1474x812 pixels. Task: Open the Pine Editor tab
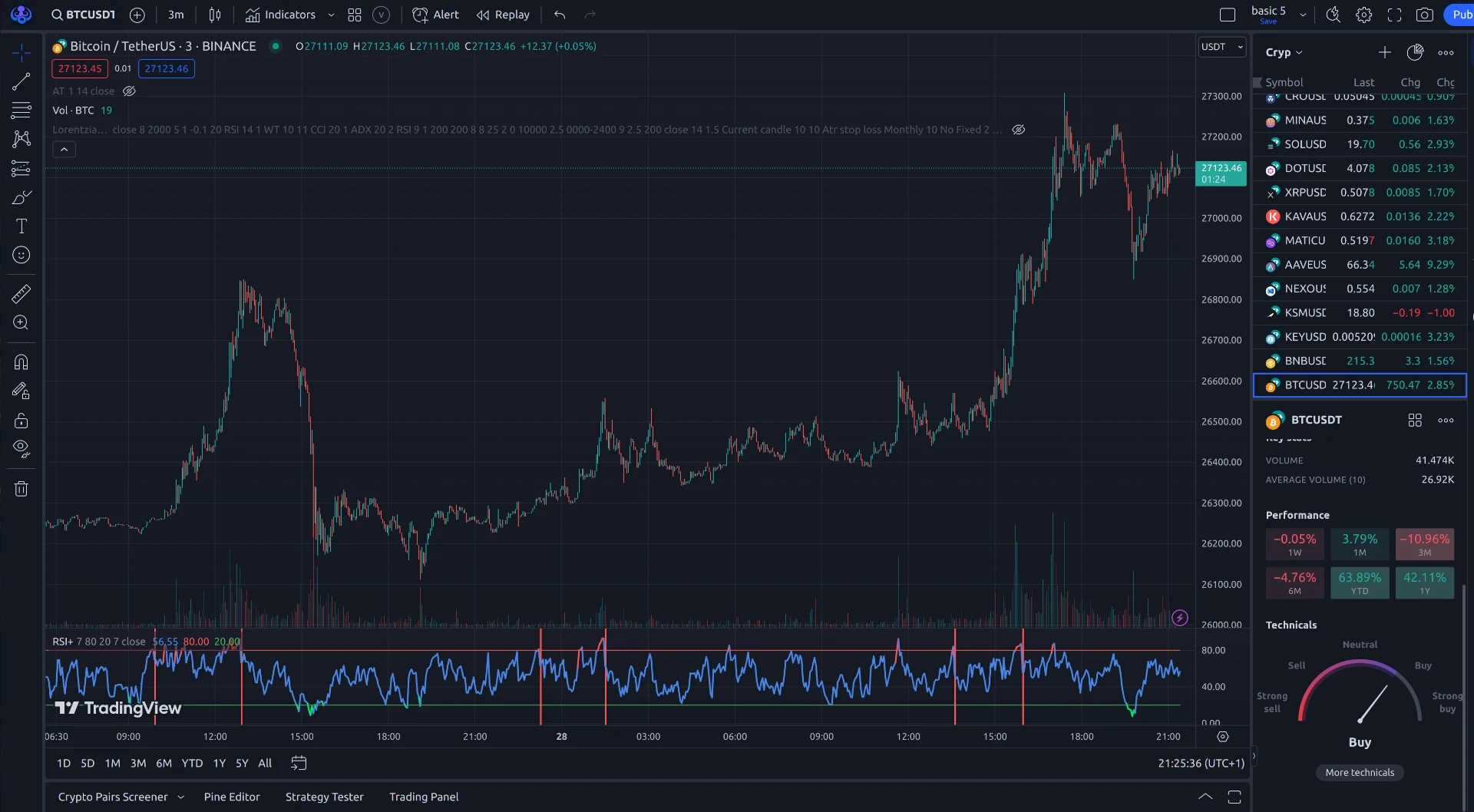(x=232, y=797)
